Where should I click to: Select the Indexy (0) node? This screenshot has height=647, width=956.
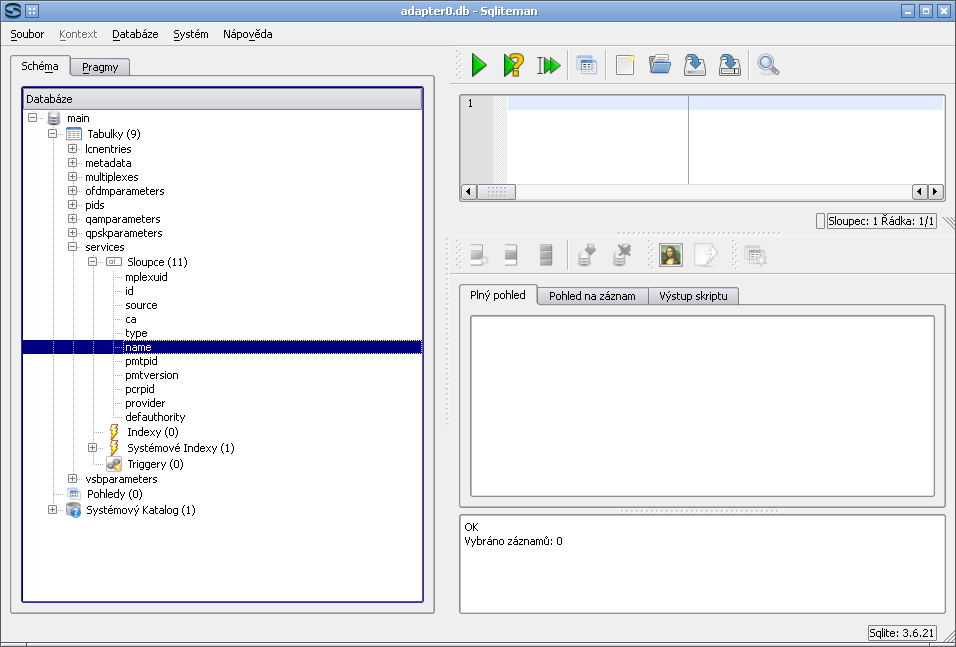point(153,432)
